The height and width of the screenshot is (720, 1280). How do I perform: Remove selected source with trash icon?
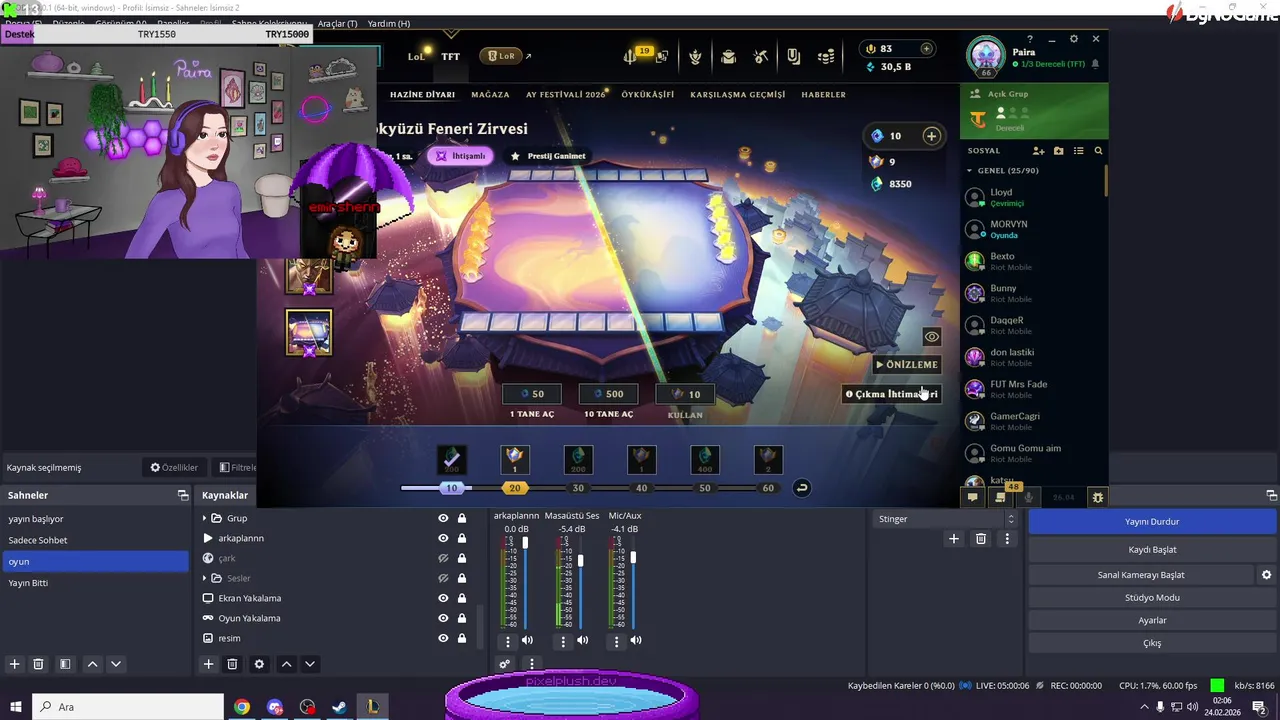(232, 664)
